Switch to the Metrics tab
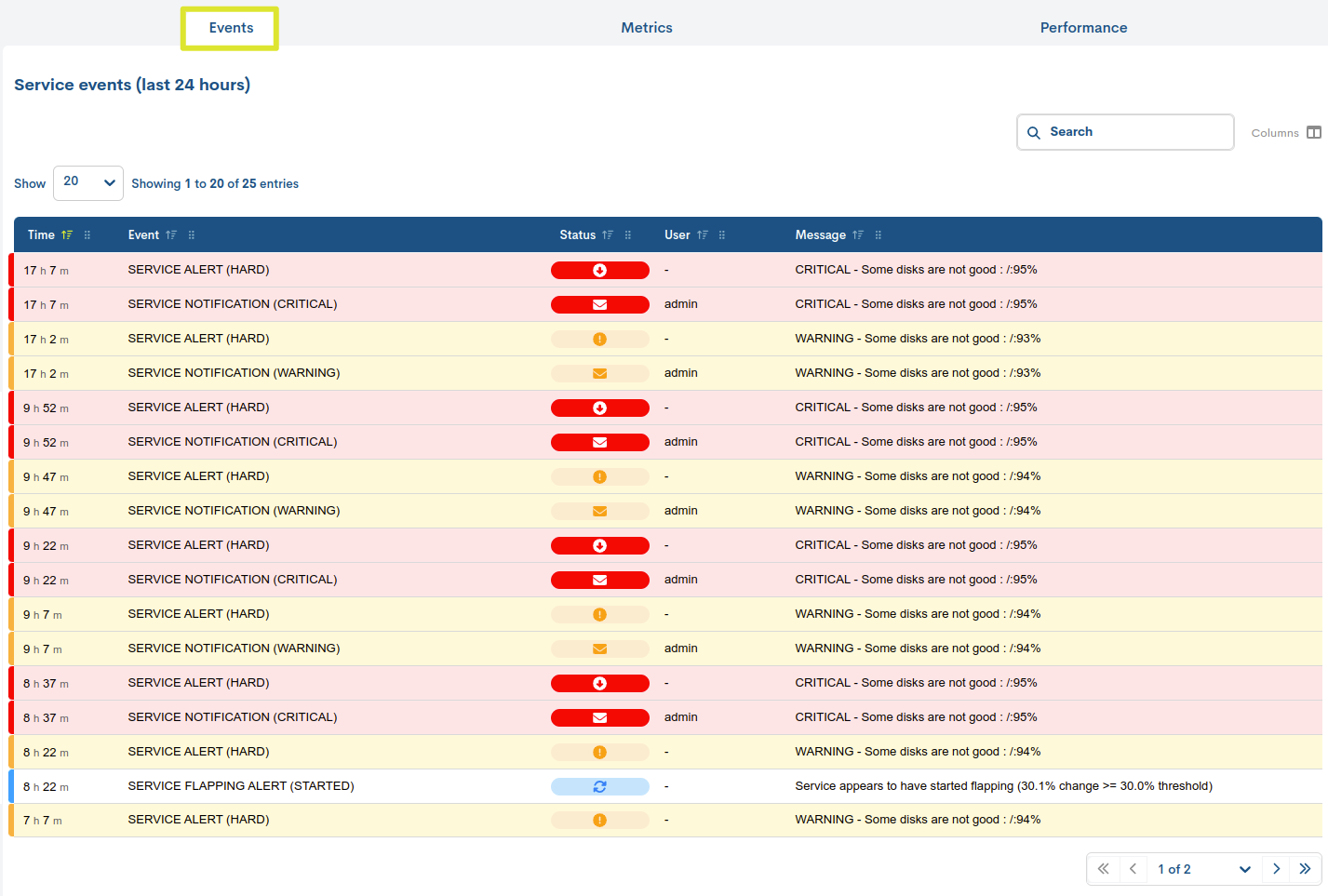This screenshot has width=1328, height=896. pos(647,28)
